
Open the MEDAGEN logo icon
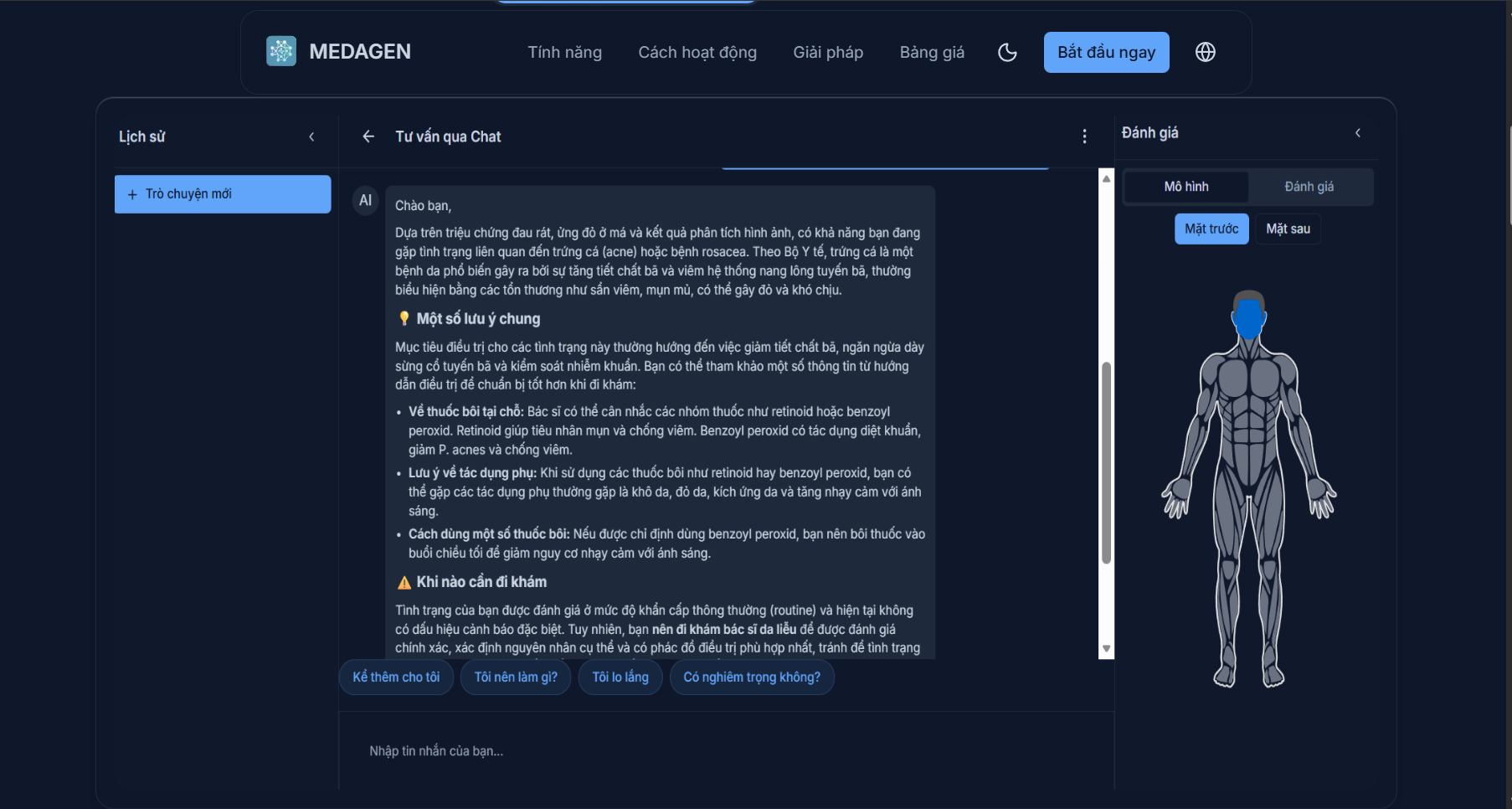[281, 51]
